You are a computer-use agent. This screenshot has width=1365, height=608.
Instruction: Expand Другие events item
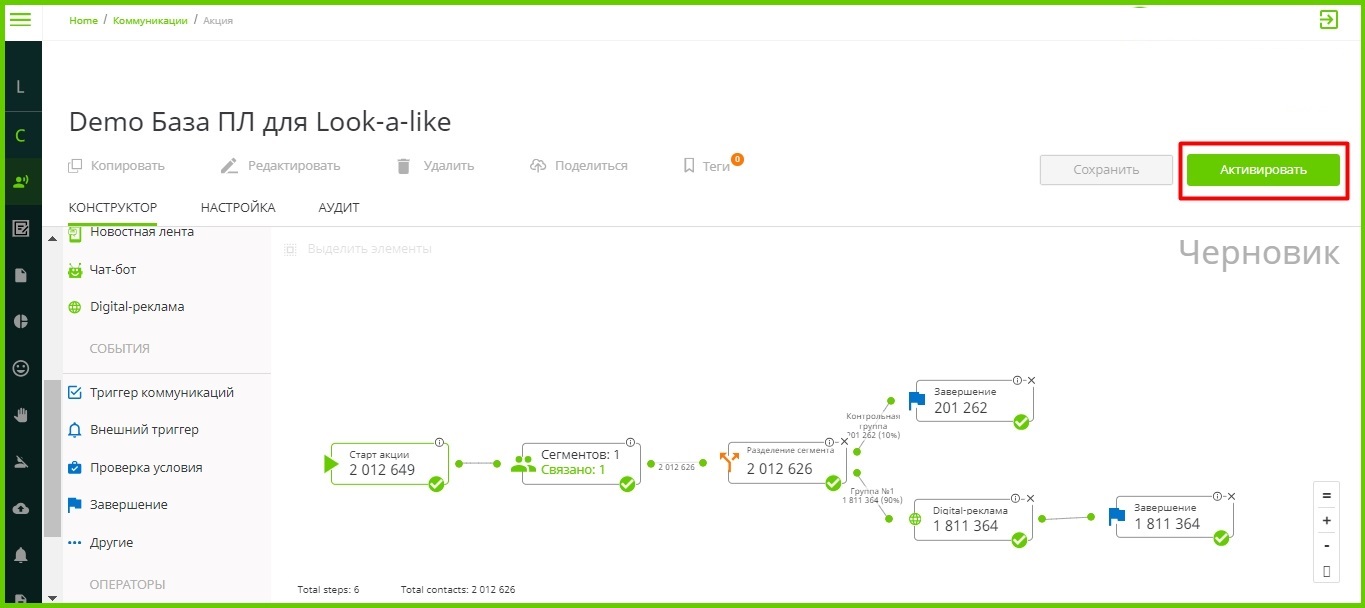point(110,542)
